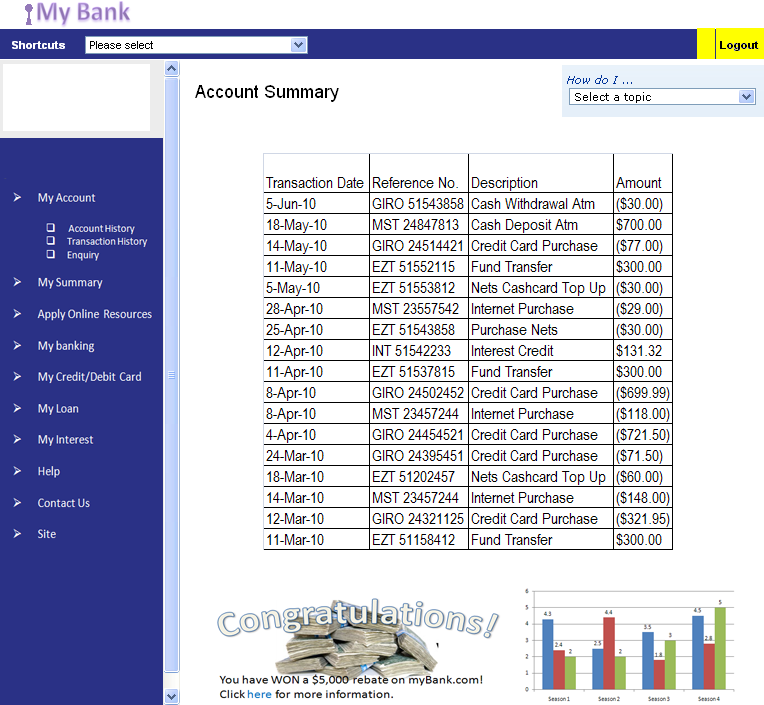Check the Account History checkbox
The height and width of the screenshot is (705, 764).
click(x=51, y=228)
